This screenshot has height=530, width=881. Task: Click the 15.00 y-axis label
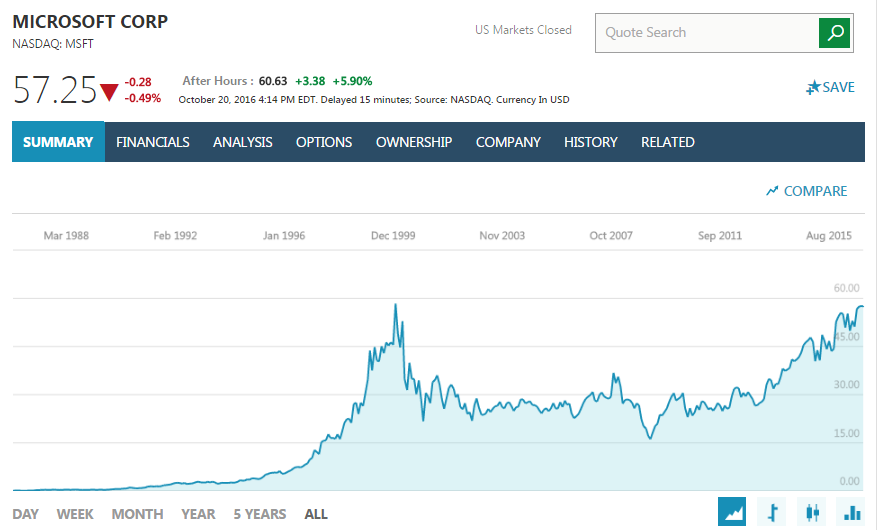pos(846,433)
